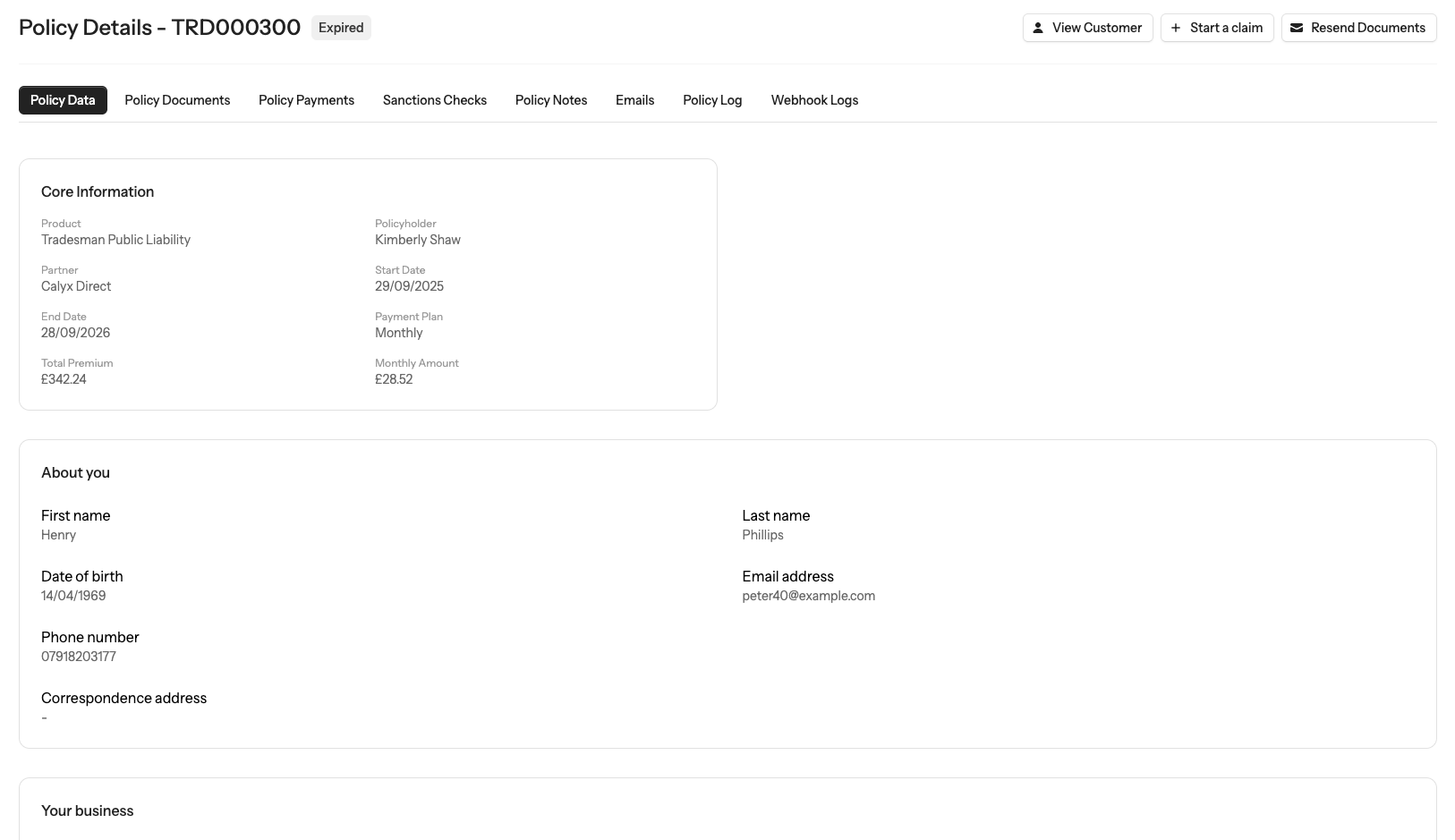Image resolution: width=1455 pixels, height=840 pixels.
Task: Click the product value Tradesman Public Liability
Action: click(x=115, y=240)
